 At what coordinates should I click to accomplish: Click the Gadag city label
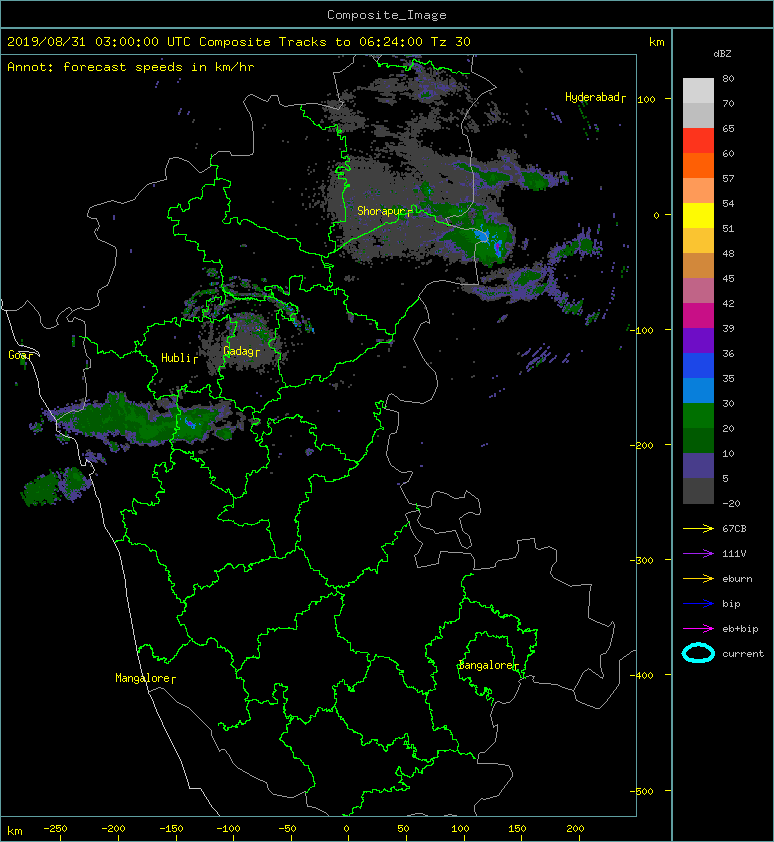(x=238, y=351)
